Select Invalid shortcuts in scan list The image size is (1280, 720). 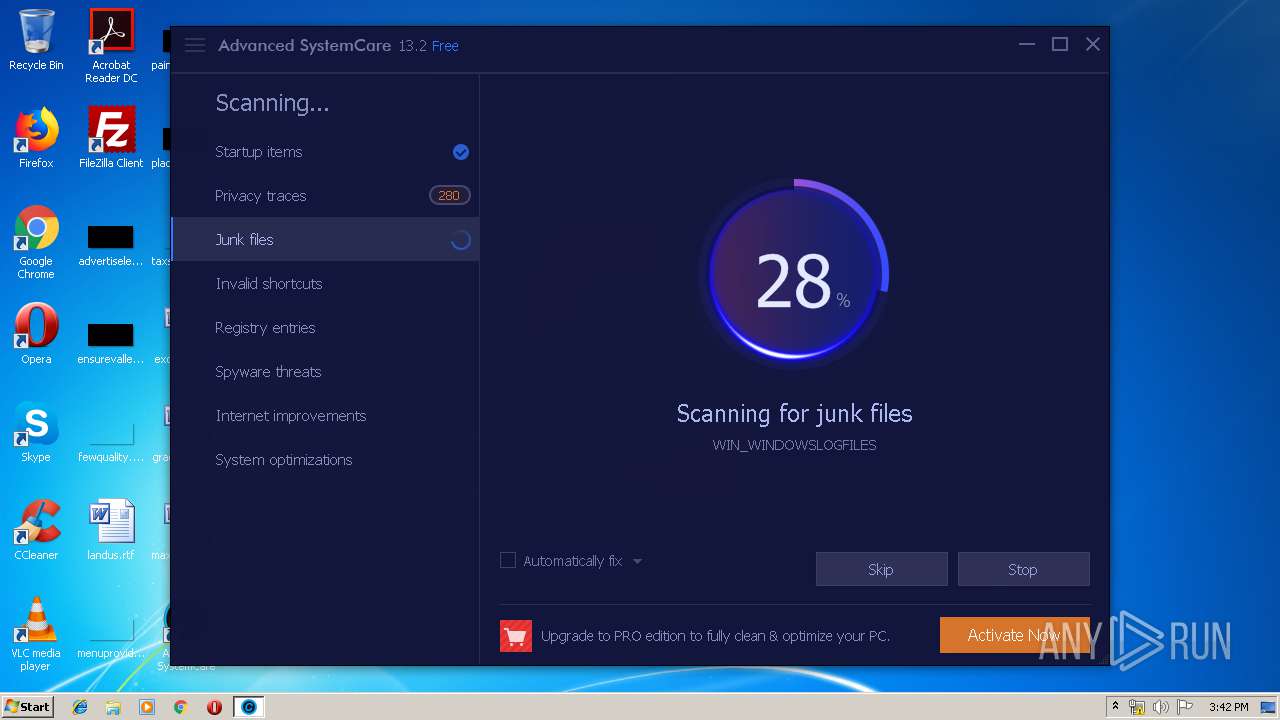[325, 284]
